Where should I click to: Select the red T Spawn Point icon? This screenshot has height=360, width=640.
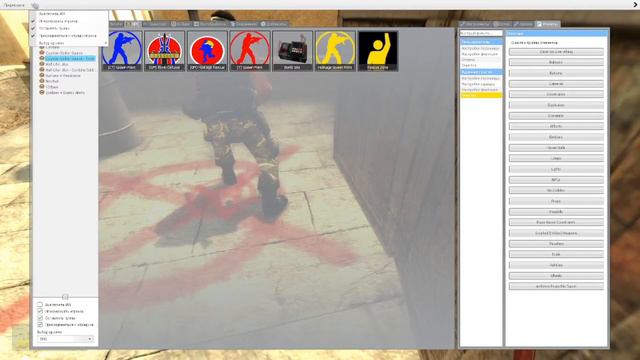250,51
